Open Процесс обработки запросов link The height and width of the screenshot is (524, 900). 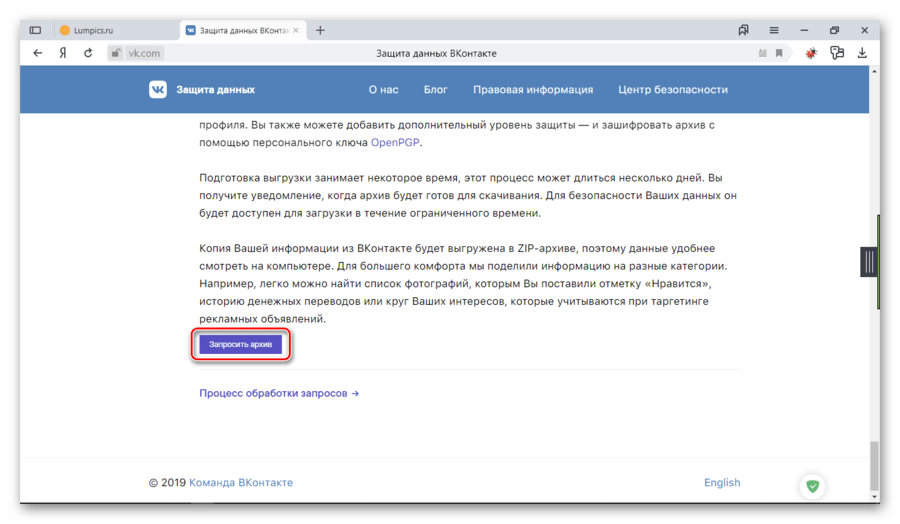[x=279, y=393]
